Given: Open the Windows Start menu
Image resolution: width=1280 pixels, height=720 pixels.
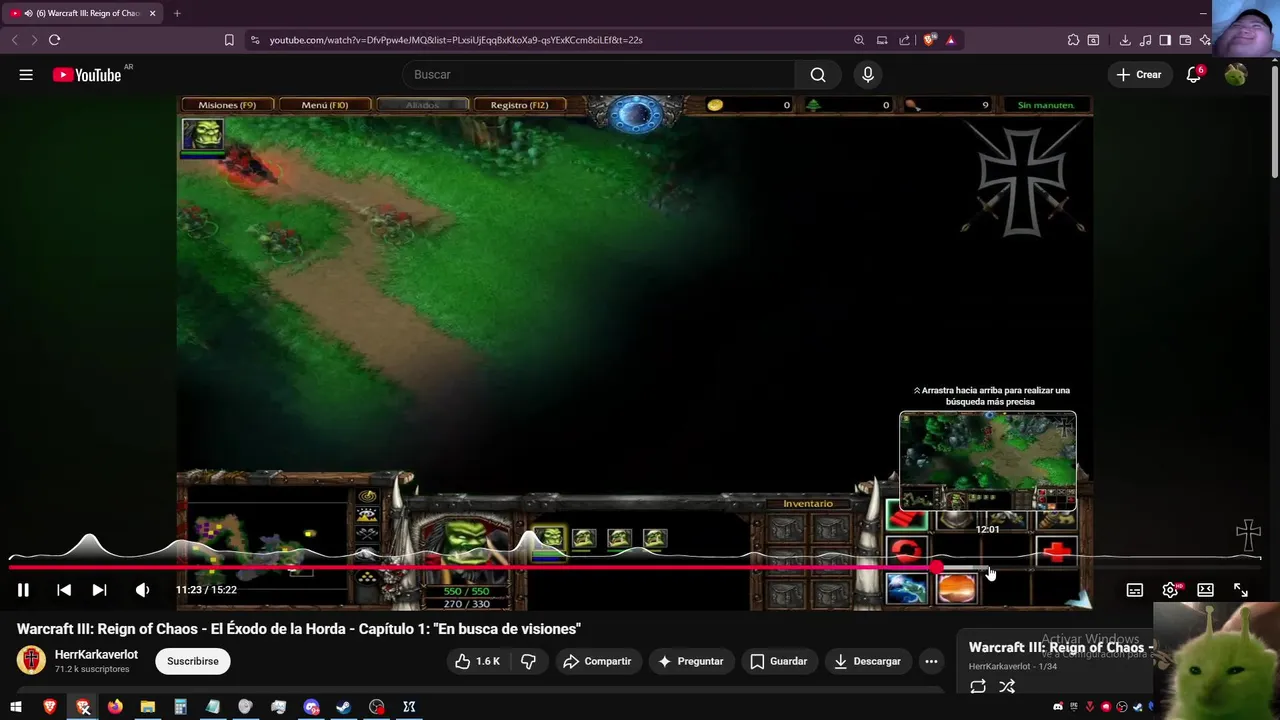Looking at the screenshot, I should pyautogui.click(x=16, y=707).
